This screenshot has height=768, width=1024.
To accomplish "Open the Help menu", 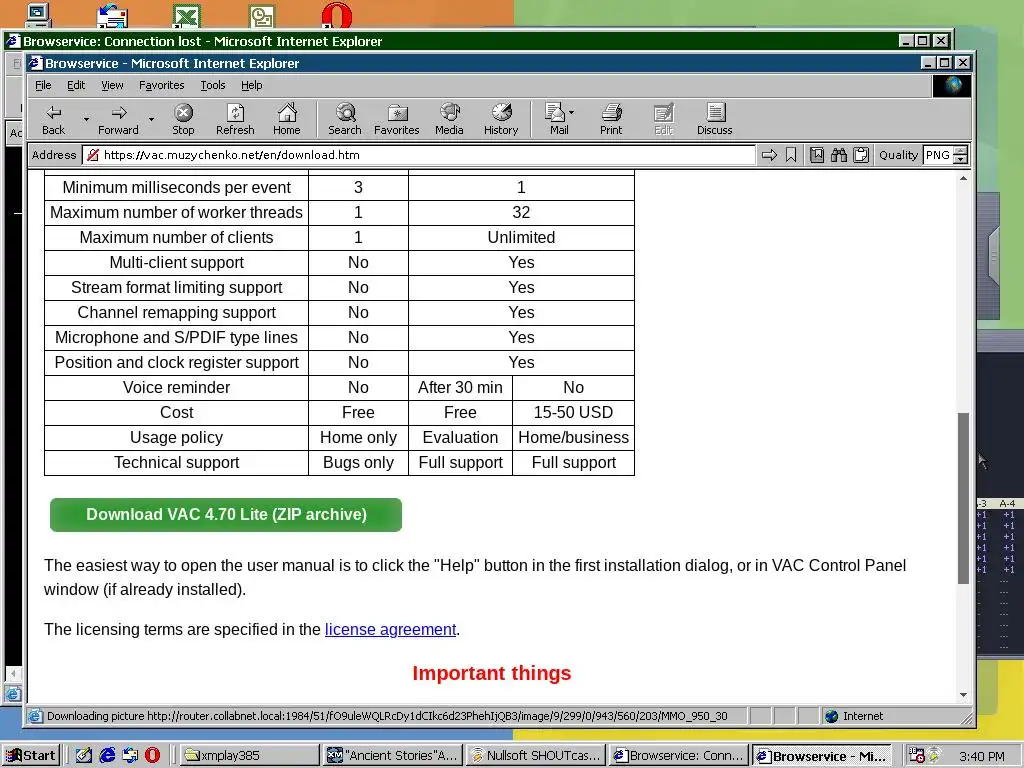I will coord(251,85).
